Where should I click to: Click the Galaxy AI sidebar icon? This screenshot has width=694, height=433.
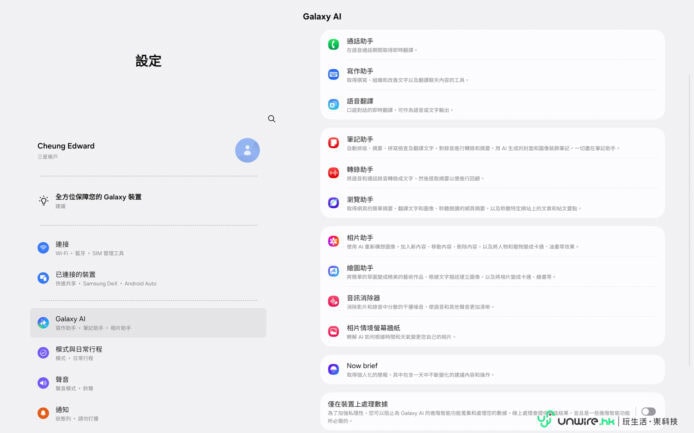pos(43,322)
